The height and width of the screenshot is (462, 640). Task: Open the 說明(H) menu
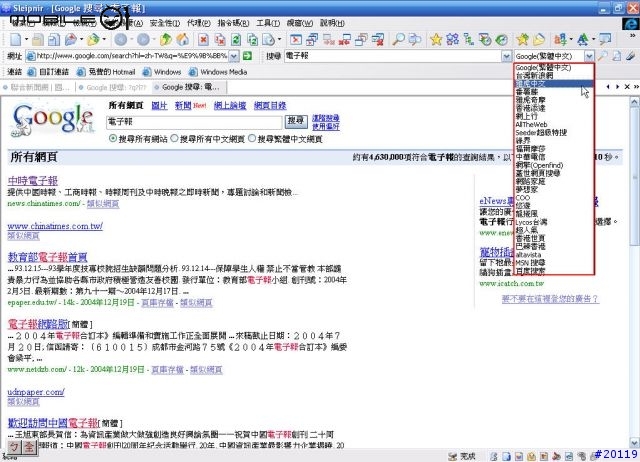[x=332, y=23]
